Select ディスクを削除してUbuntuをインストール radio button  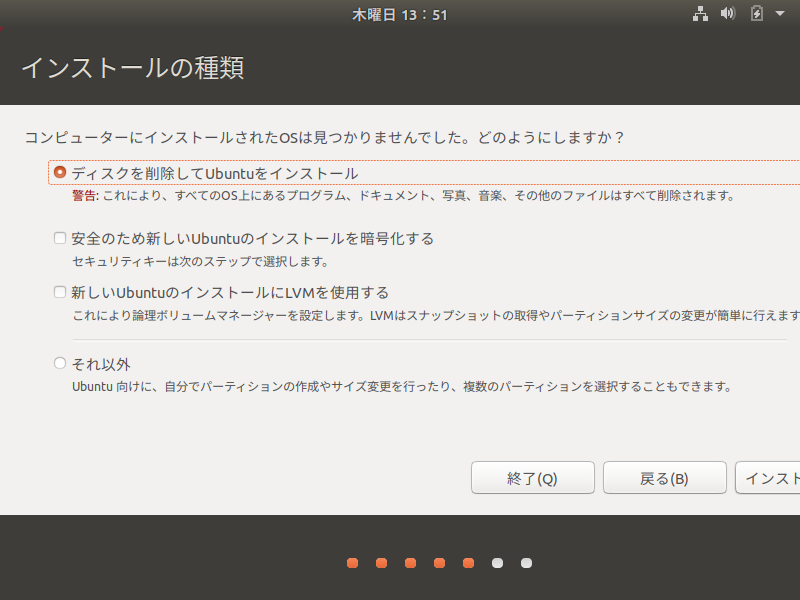tap(60, 172)
